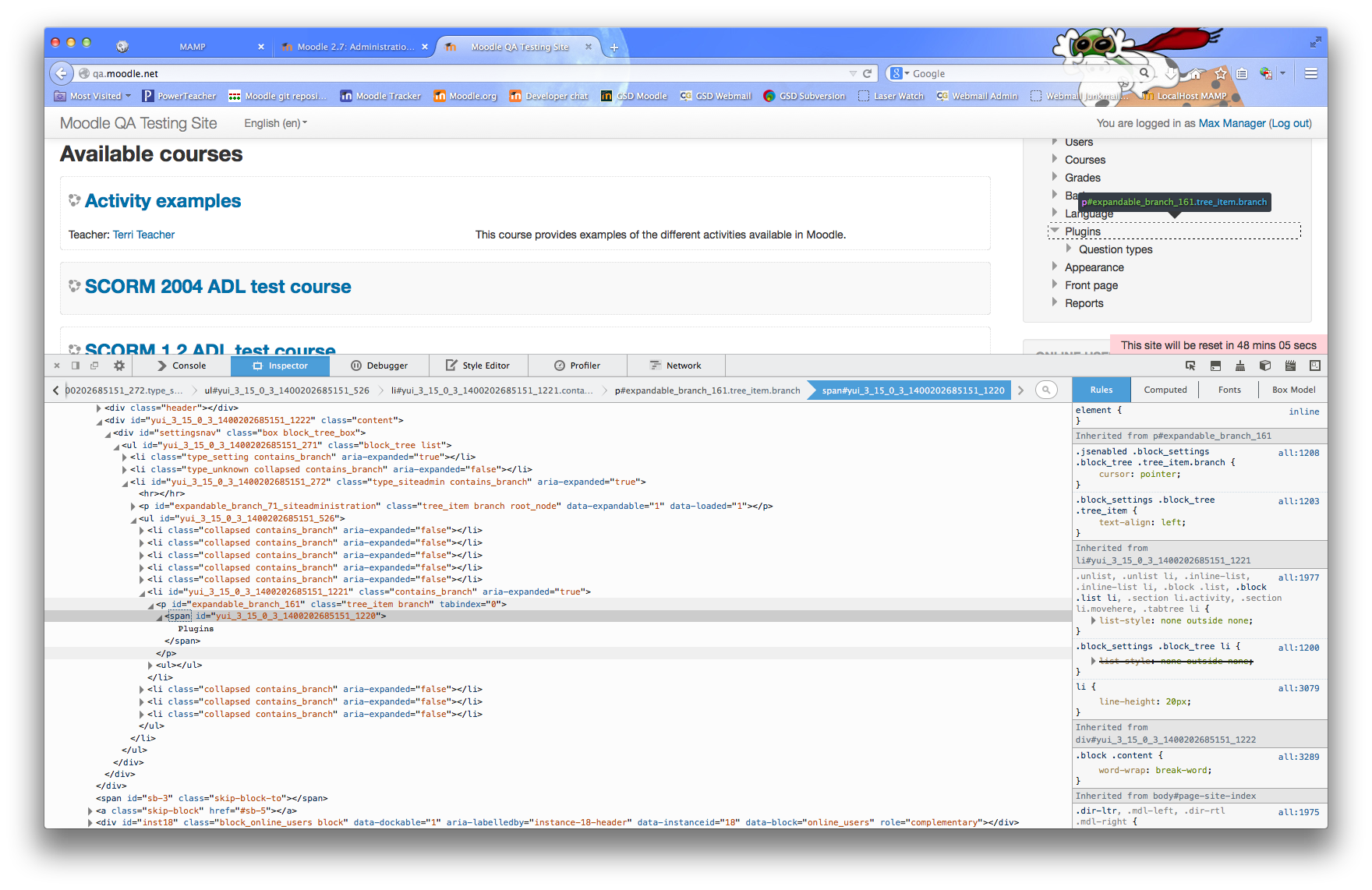Expand the Appearance tree node
1372x890 pixels.
pos(1055,267)
